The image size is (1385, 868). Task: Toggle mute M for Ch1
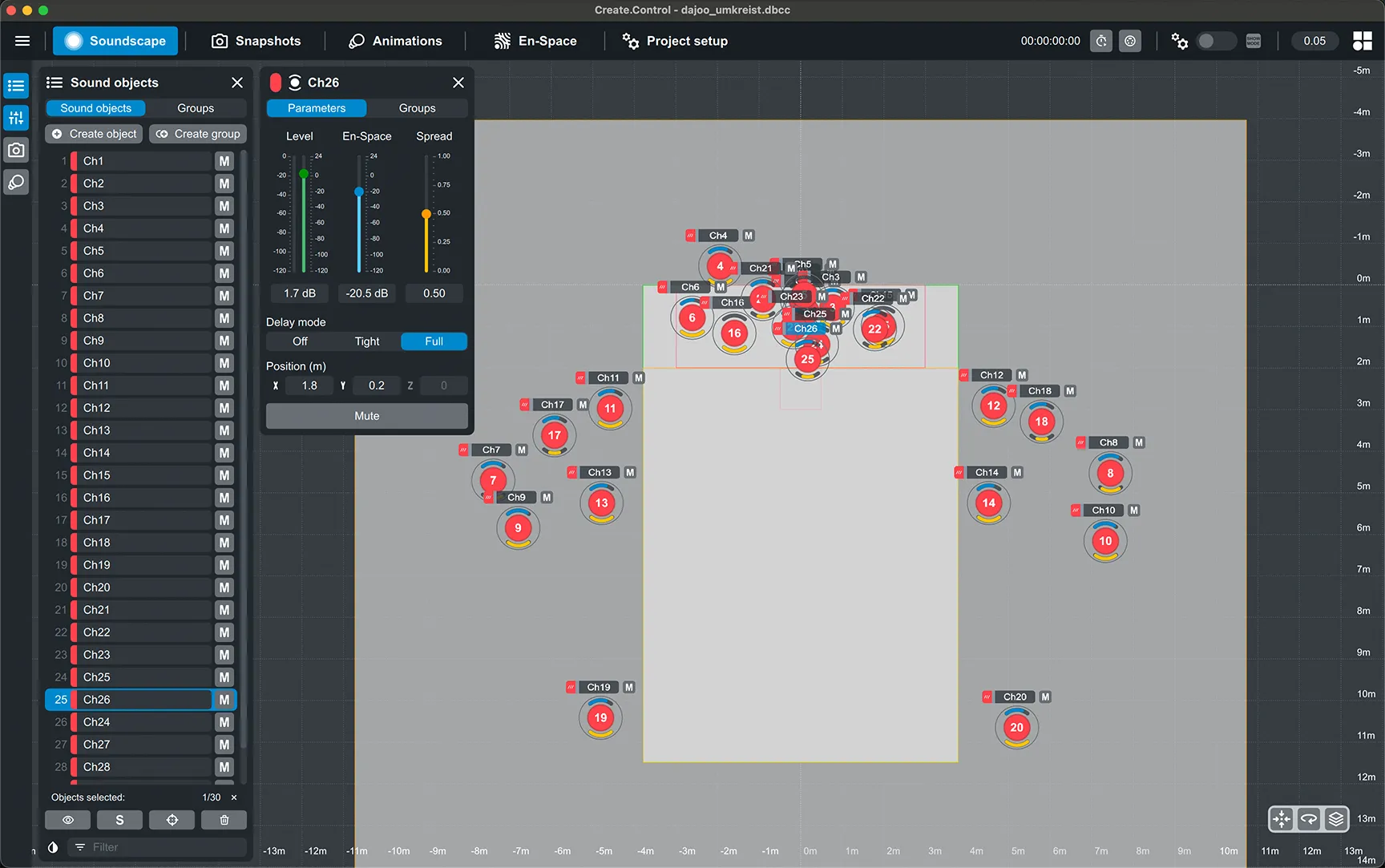click(x=224, y=161)
